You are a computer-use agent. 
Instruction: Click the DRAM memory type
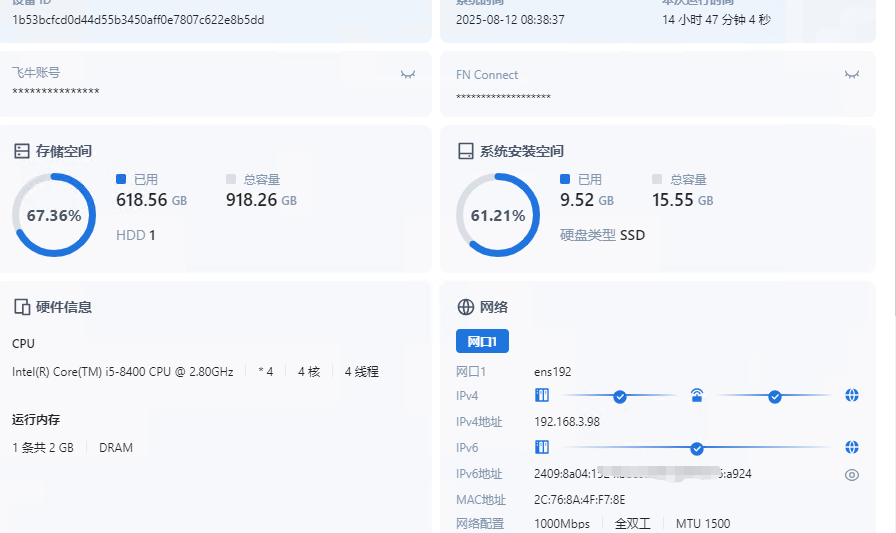click(x=115, y=448)
